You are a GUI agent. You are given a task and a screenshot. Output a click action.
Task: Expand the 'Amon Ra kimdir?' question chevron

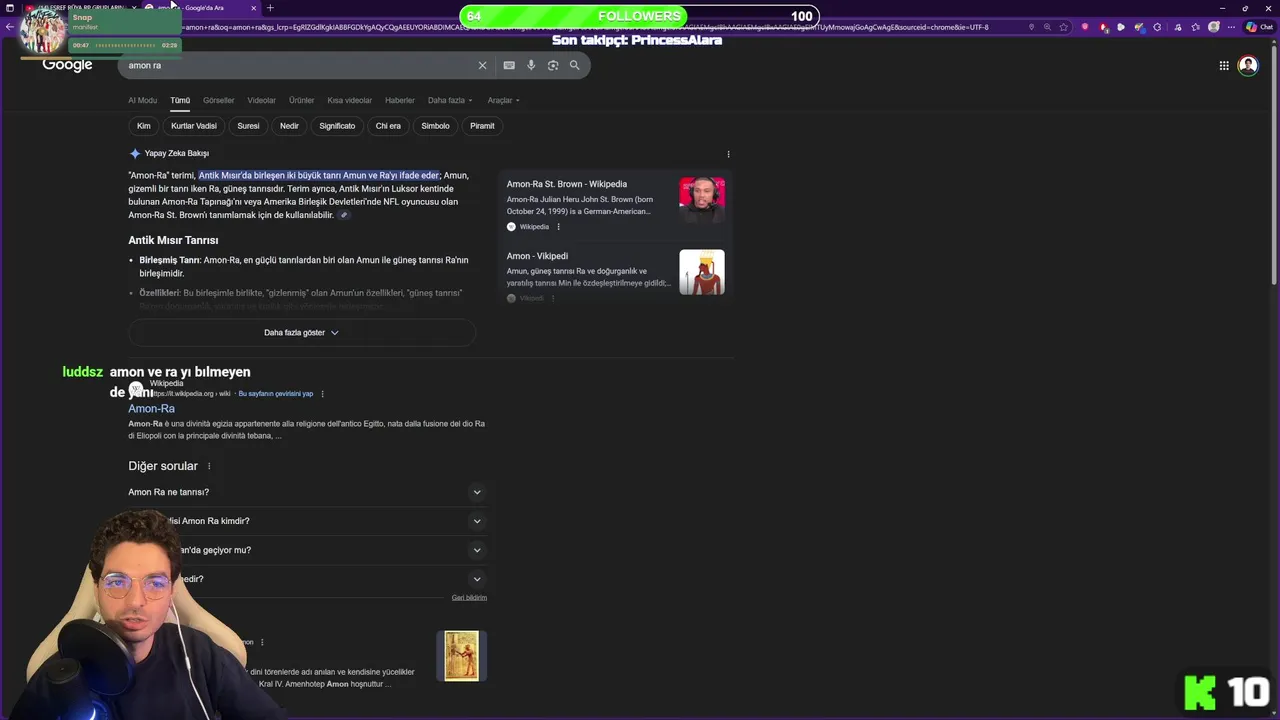477,521
